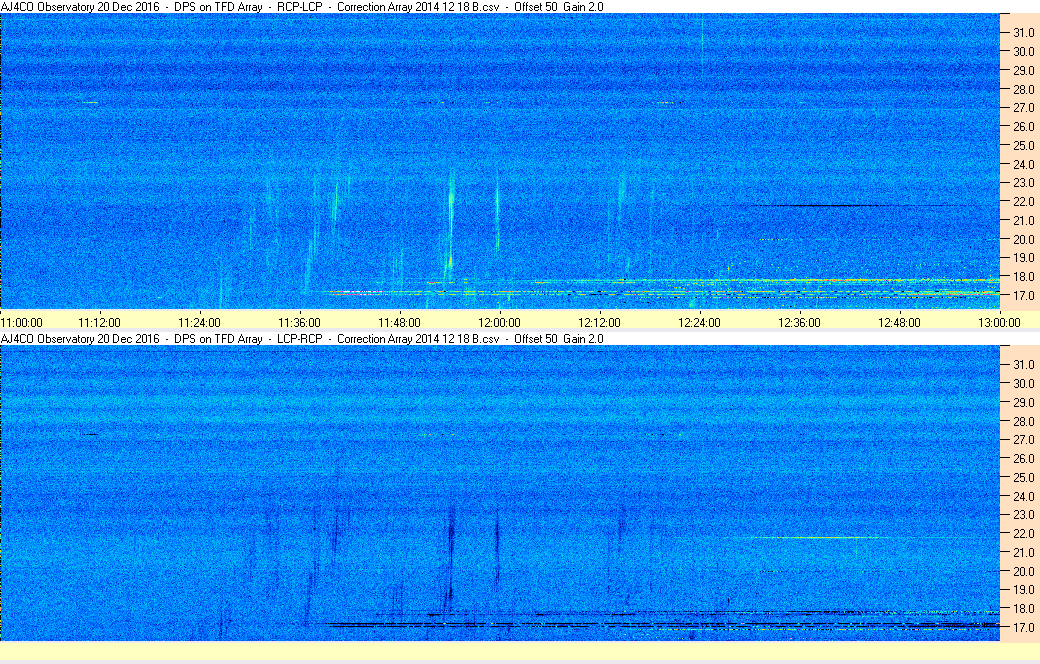1040x664 pixels.
Task: Click the LCP-RCP text in bottom title
Action: click(300, 338)
